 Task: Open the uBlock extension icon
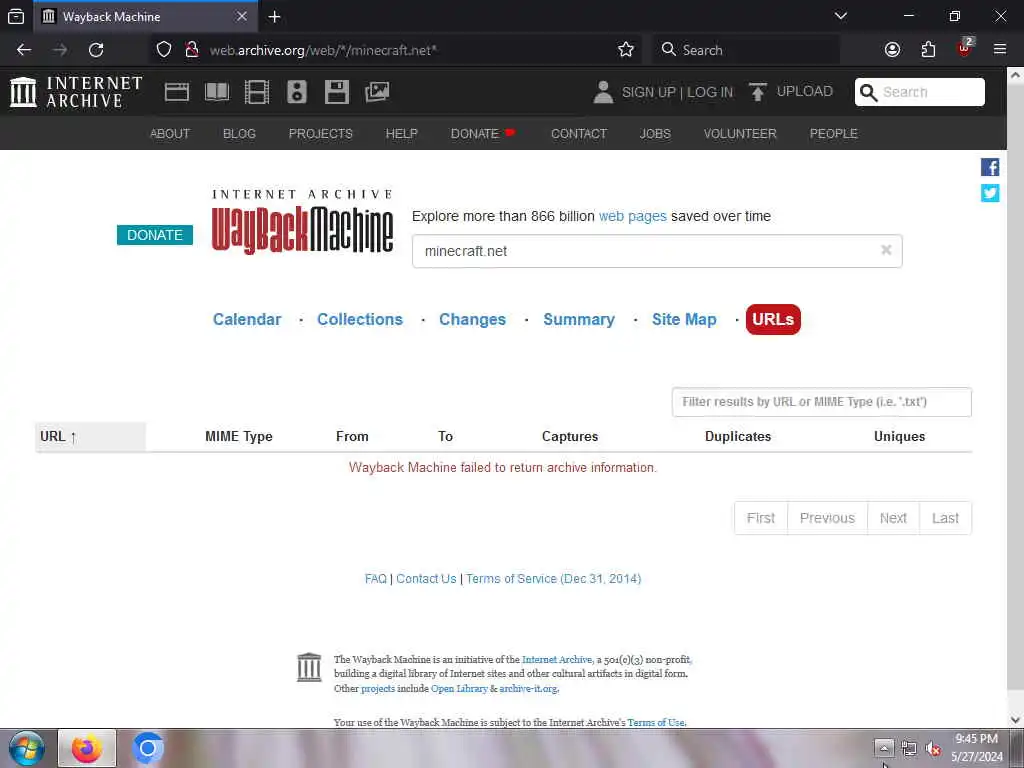(x=965, y=48)
